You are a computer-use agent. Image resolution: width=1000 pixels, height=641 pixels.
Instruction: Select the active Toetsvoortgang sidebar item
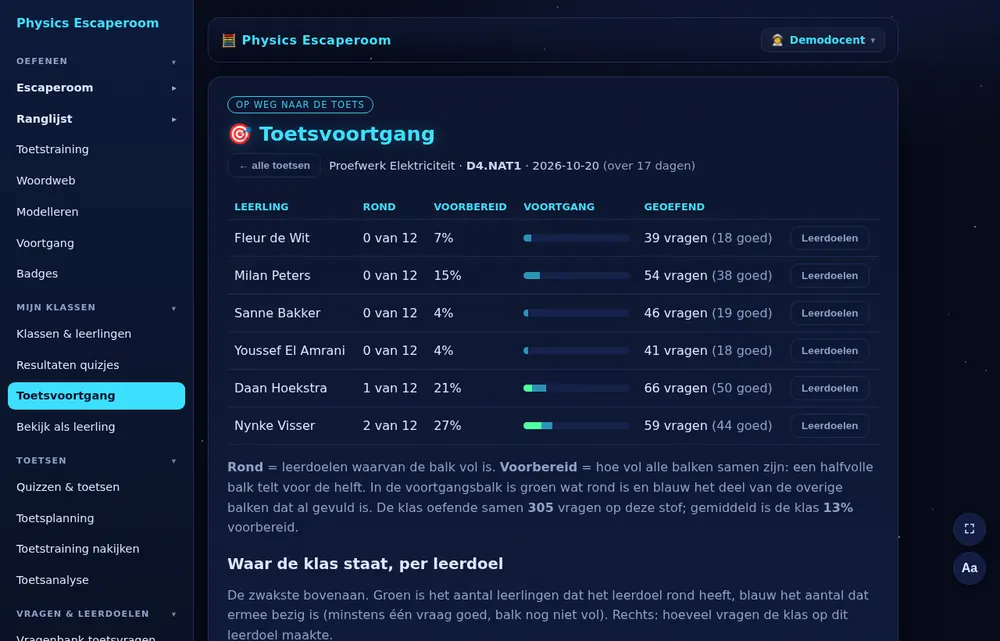pos(96,395)
